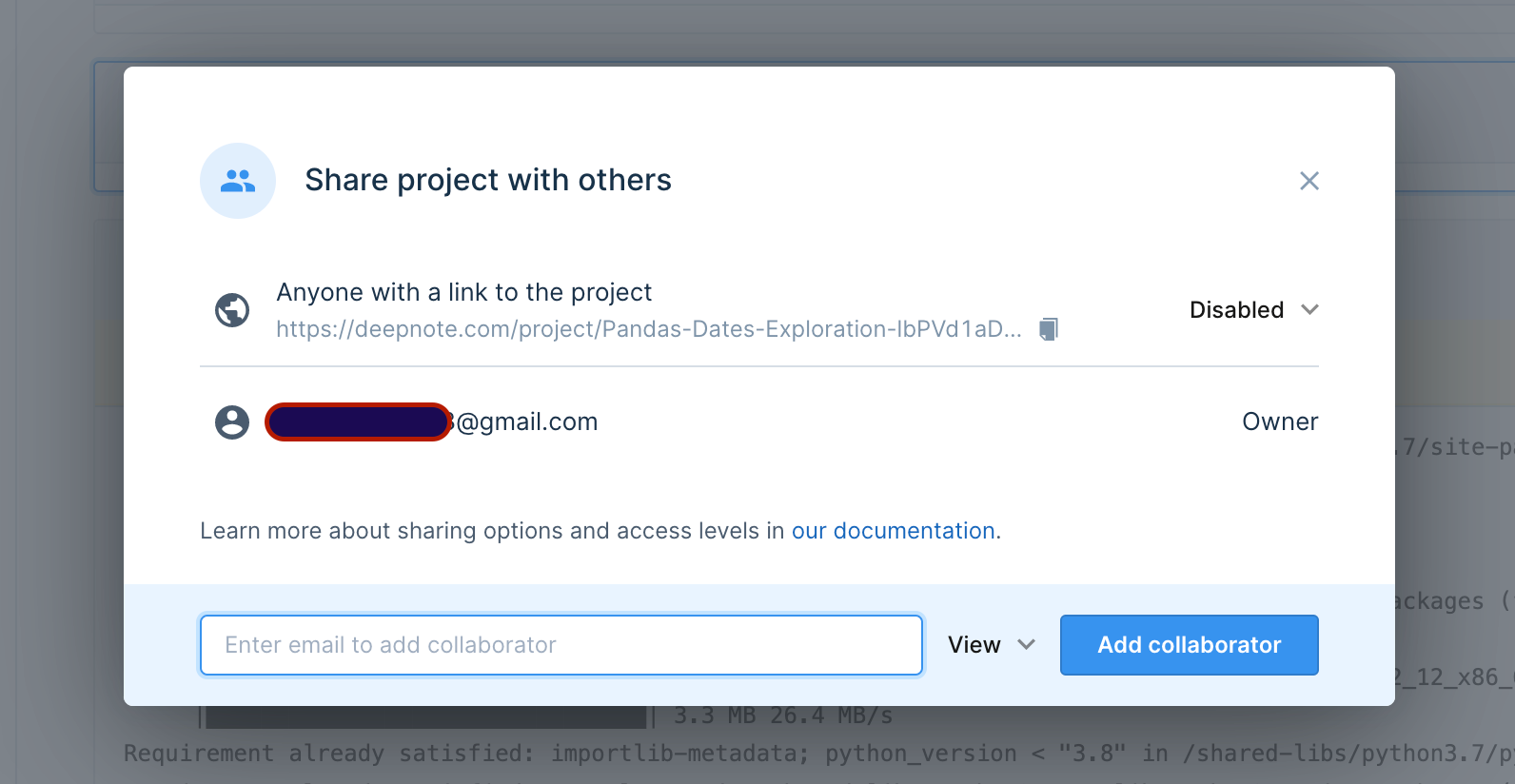This screenshot has height=784, width=1515.
Task: Select the owner's gmail.com address
Action: tap(526, 422)
